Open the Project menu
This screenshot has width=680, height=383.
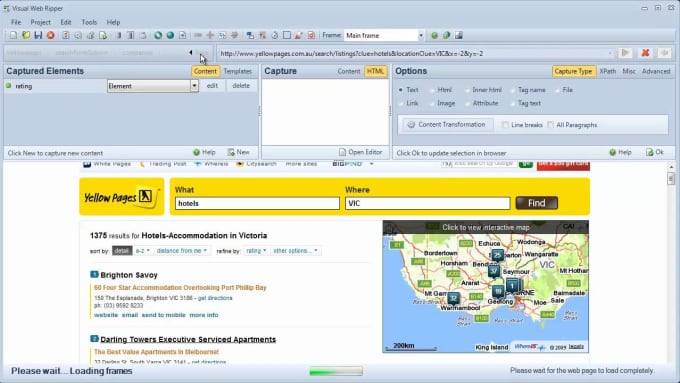click(40, 22)
